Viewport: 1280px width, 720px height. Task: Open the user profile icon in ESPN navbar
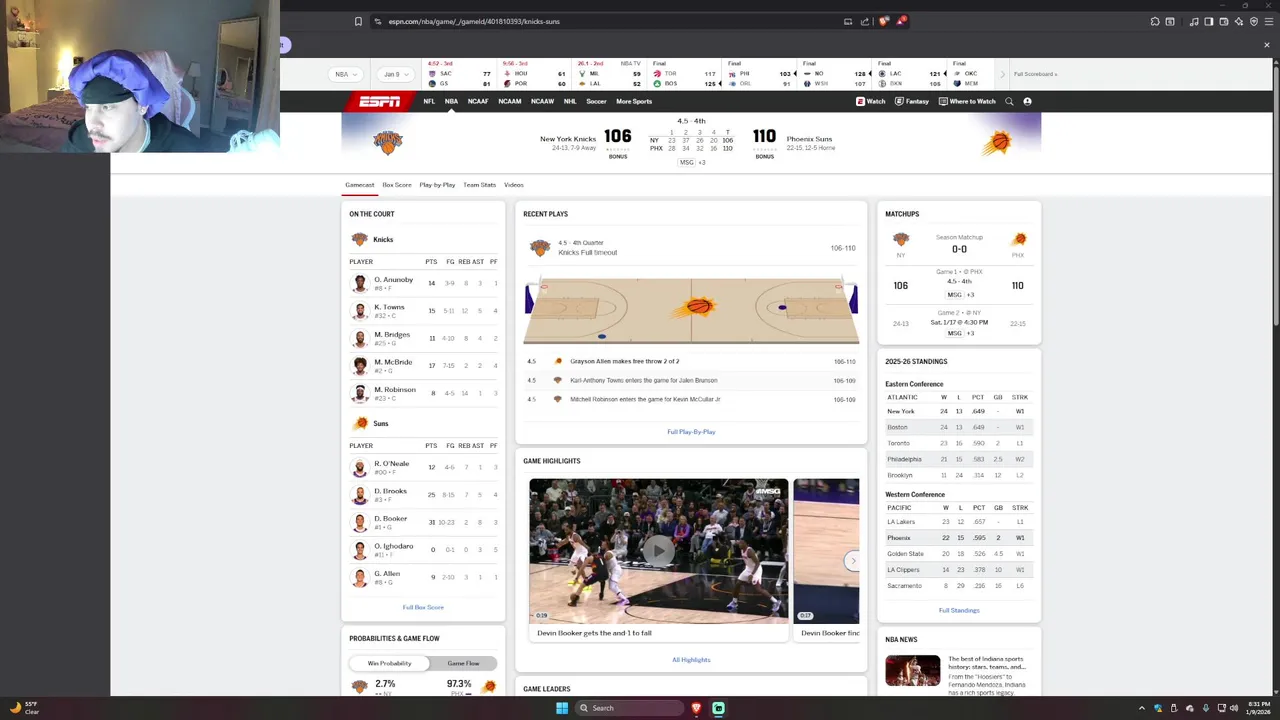pyautogui.click(x=1027, y=101)
